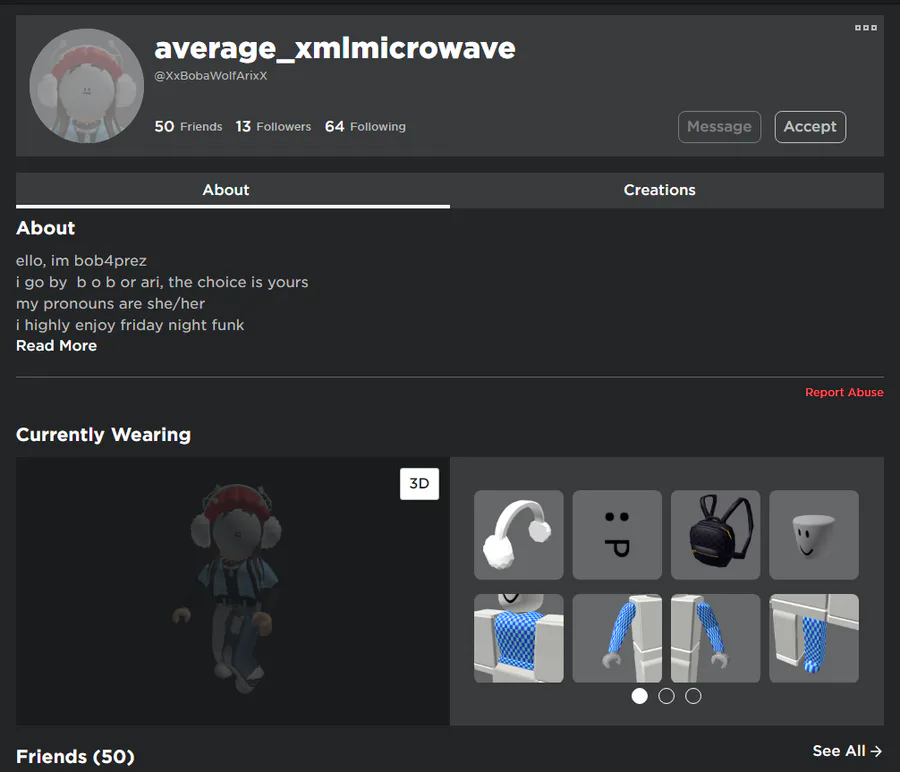Open the :P face item
Screen dimensions: 900x772
tap(617, 534)
